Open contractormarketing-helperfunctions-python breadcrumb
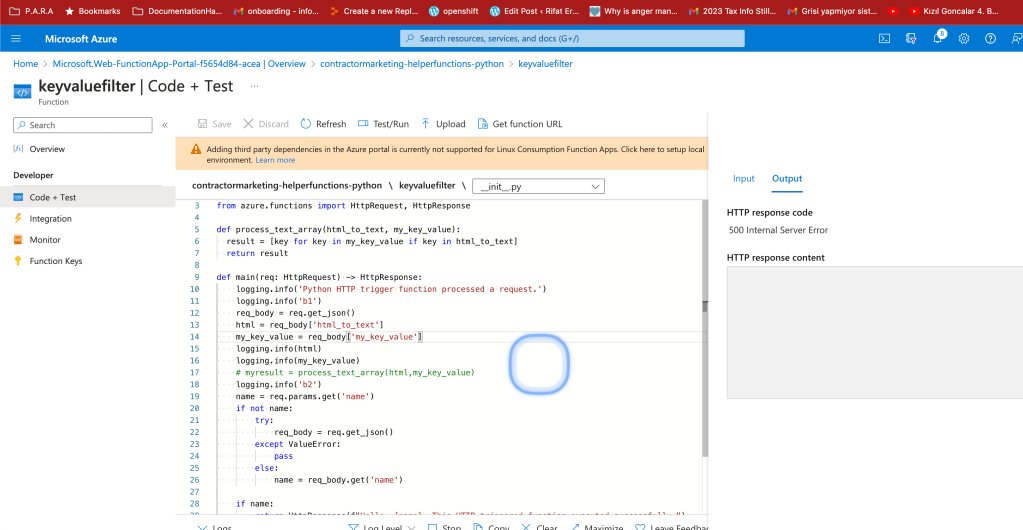The width and height of the screenshot is (1023, 530). point(412,64)
